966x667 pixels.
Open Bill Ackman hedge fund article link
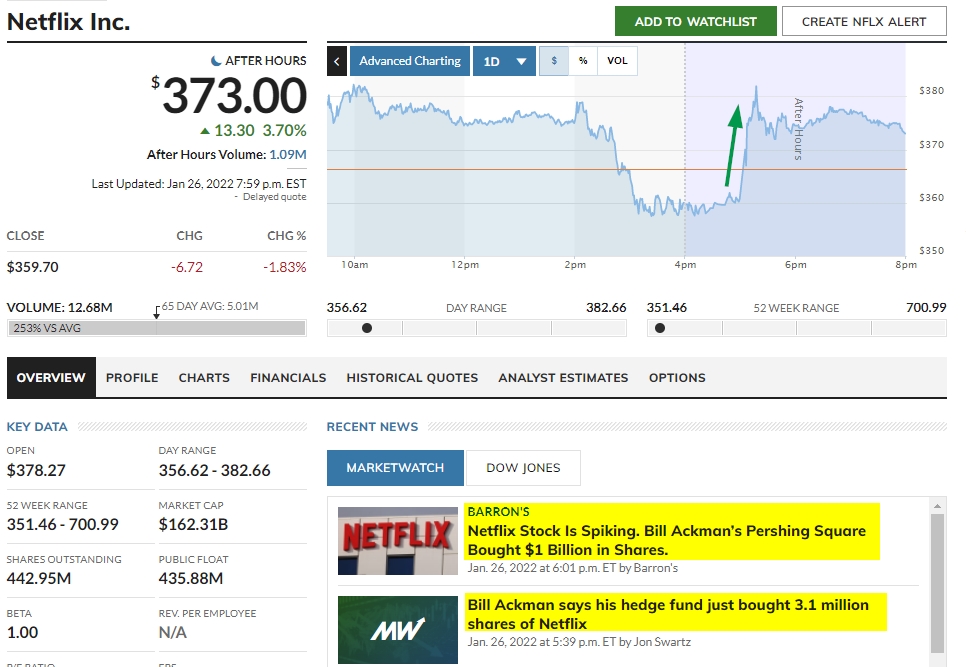pyautogui.click(x=668, y=613)
